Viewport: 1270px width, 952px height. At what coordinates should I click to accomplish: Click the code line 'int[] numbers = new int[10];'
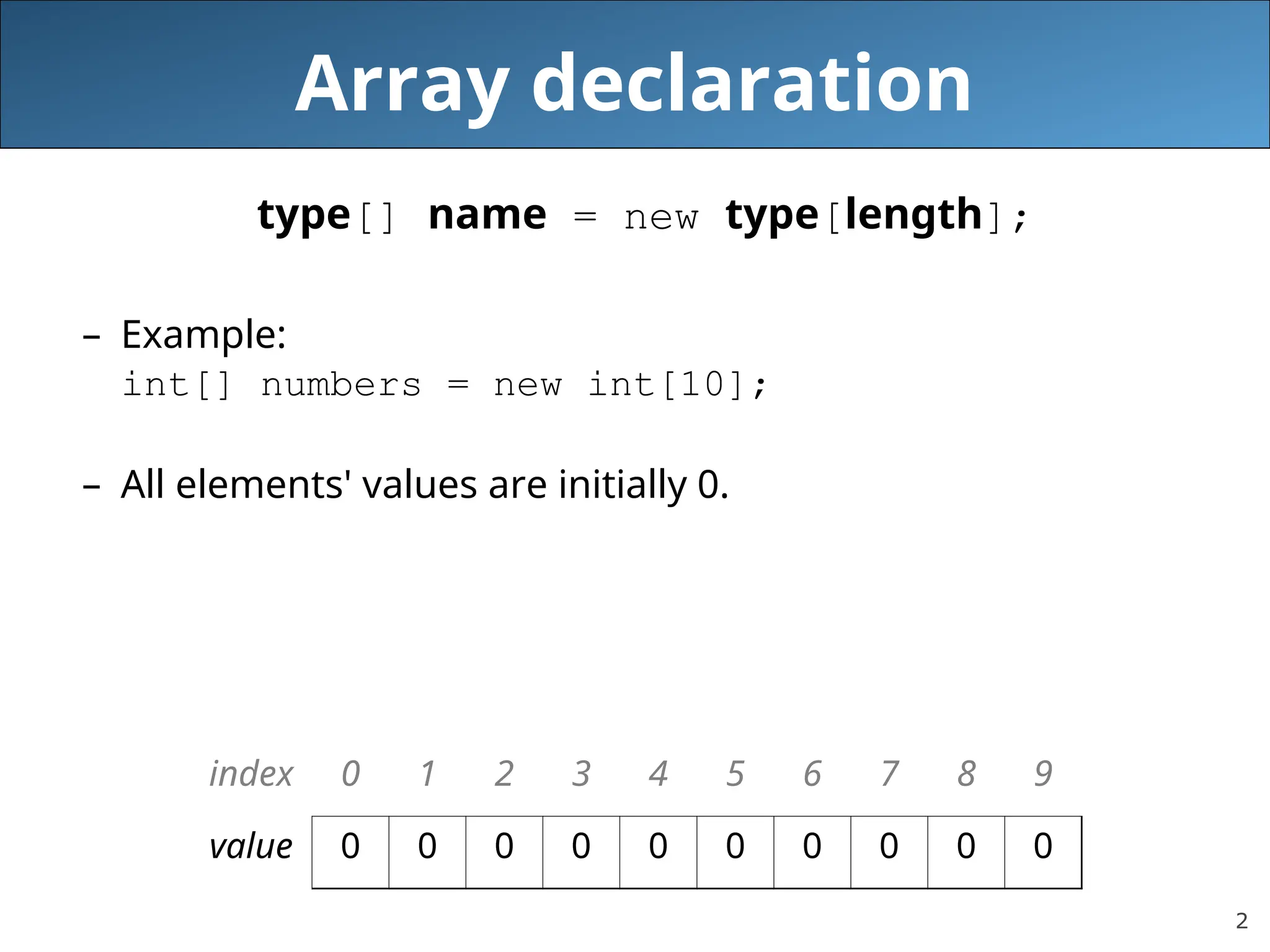[x=445, y=384]
